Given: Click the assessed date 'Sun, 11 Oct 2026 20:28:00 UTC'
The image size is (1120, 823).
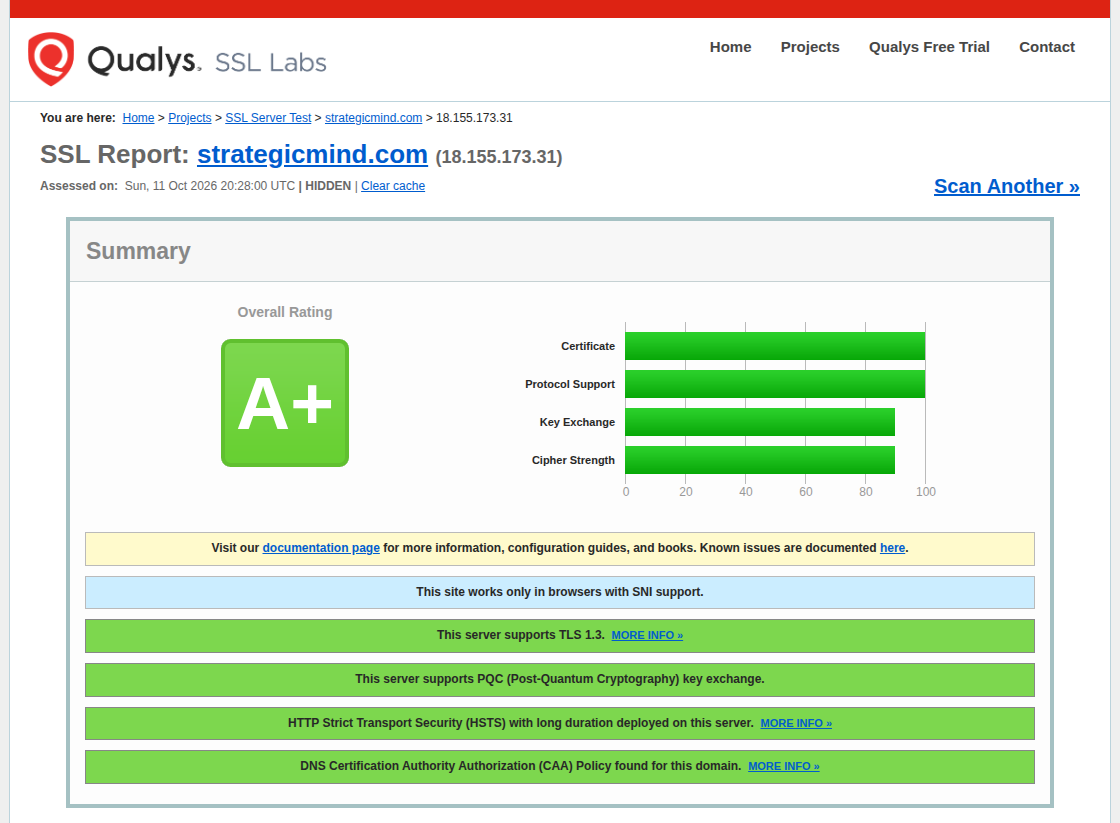Looking at the screenshot, I should [x=210, y=186].
